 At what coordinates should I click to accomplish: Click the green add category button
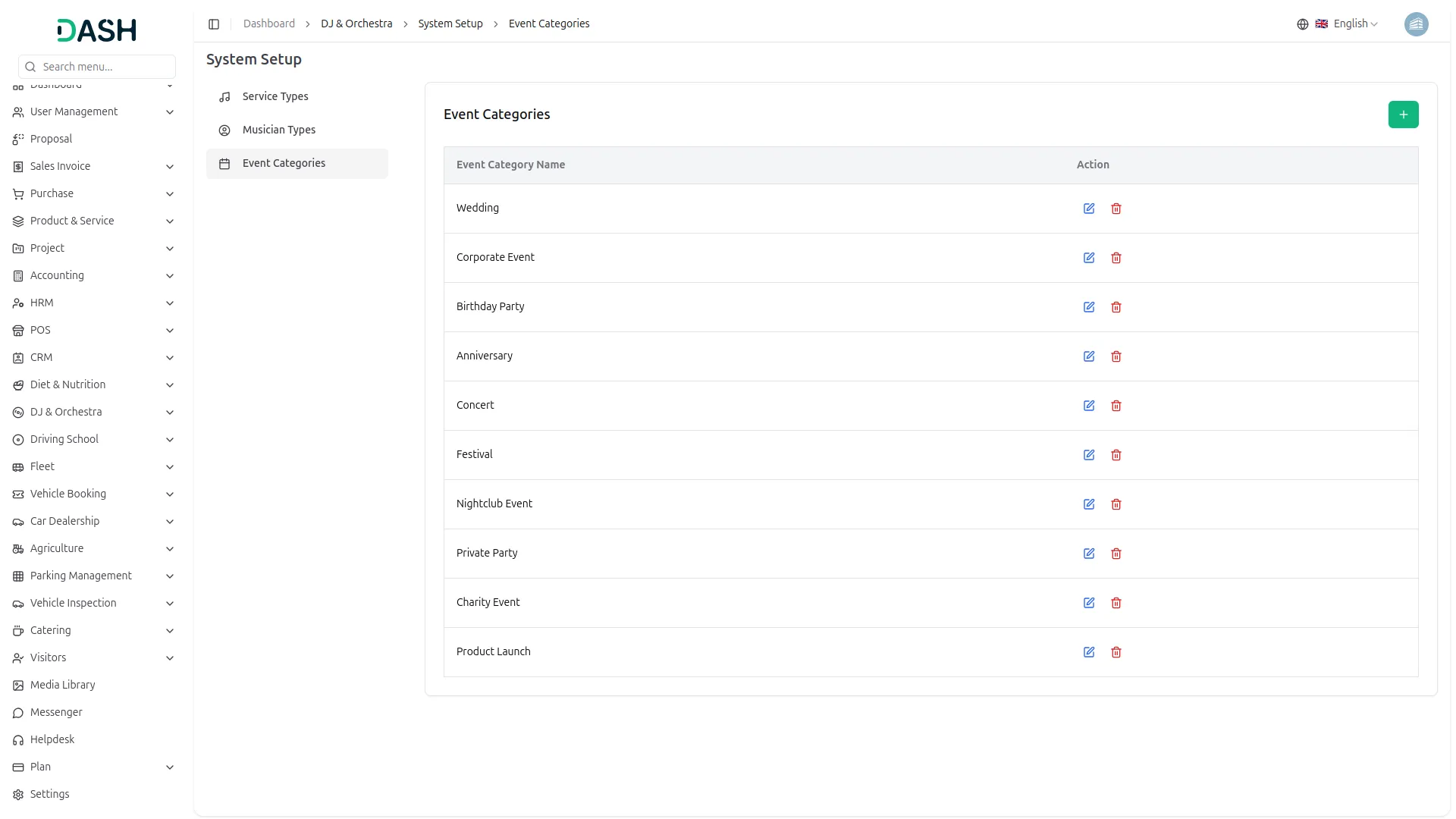(1403, 115)
